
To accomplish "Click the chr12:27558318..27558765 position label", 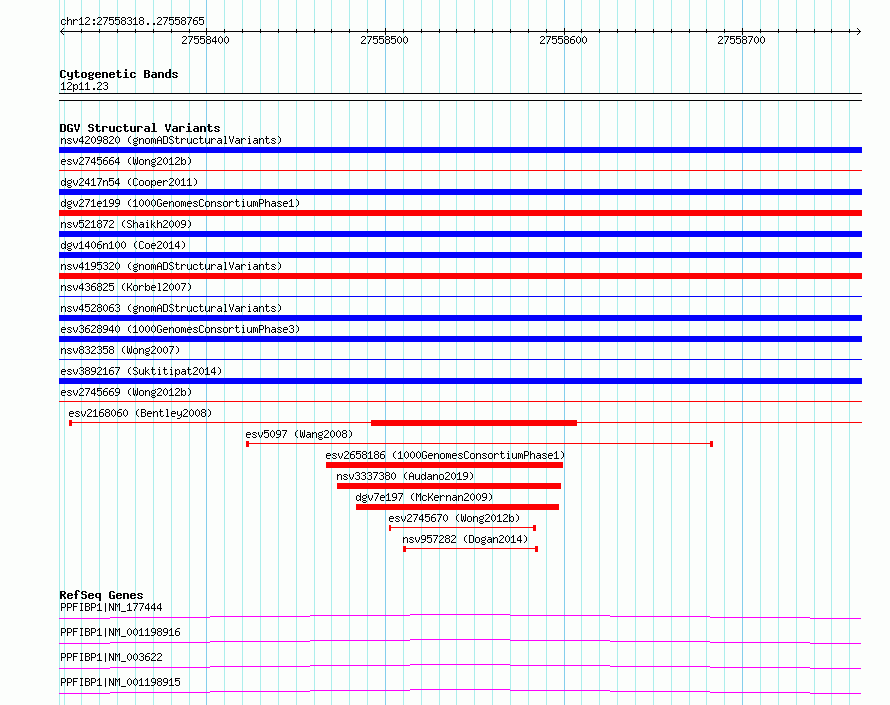I will point(132,22).
